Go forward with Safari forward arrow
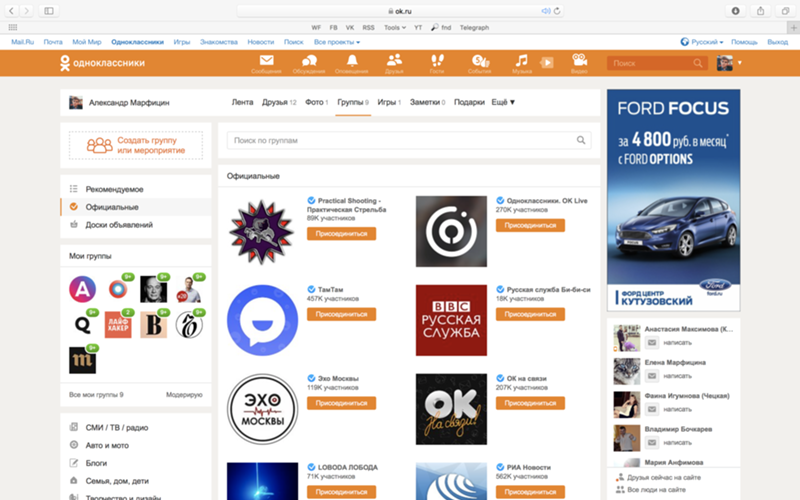The width and height of the screenshot is (800, 500). (x=27, y=10)
